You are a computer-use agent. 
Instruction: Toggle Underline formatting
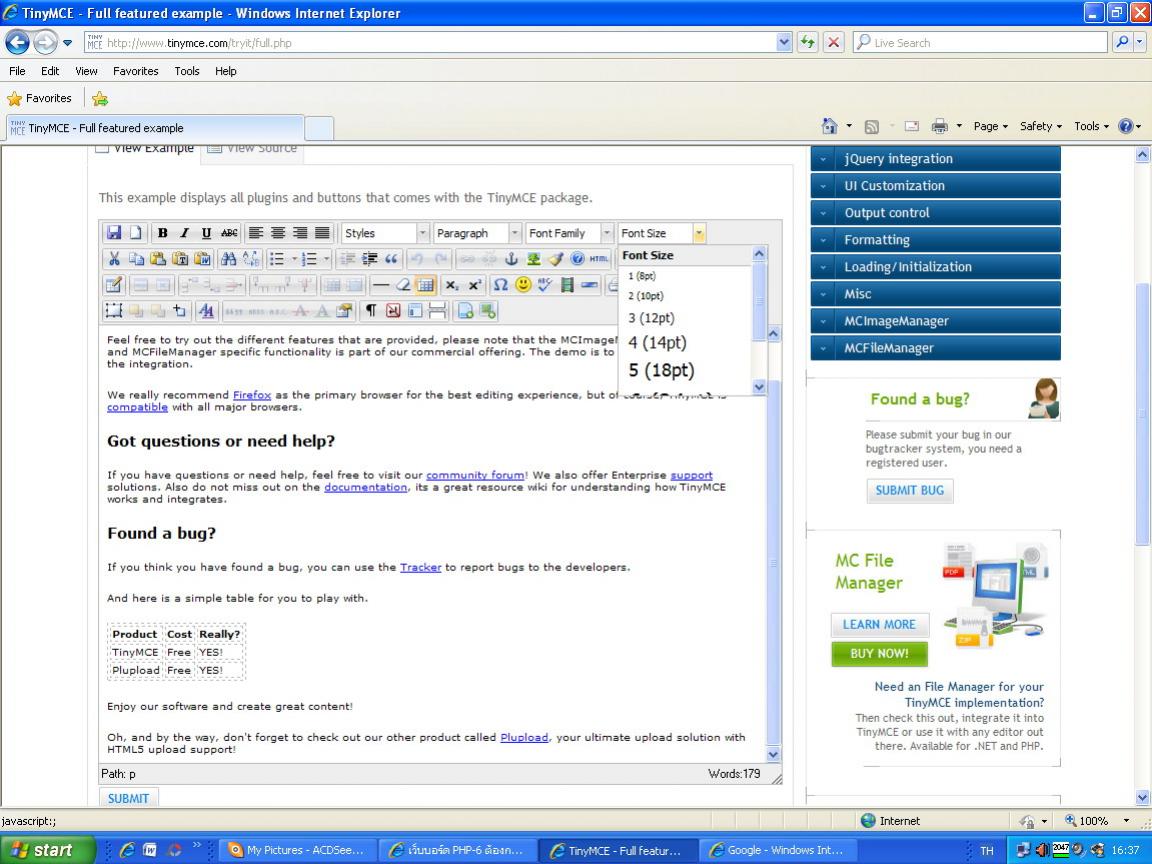[206, 233]
